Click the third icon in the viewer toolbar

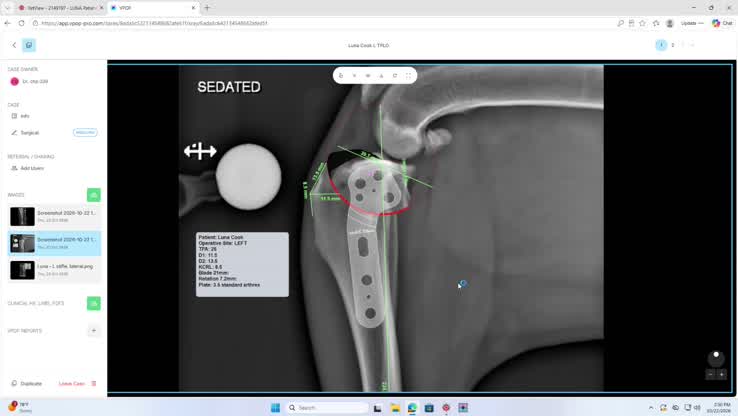point(368,75)
